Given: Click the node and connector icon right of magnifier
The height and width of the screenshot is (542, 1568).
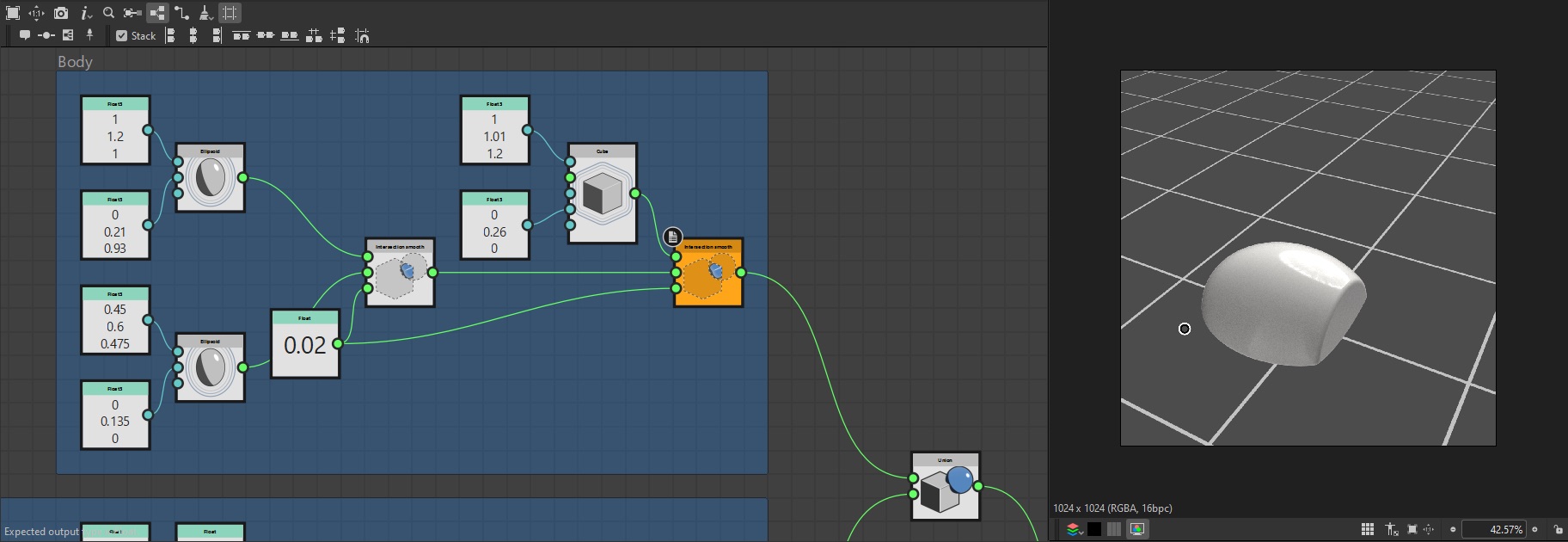Looking at the screenshot, I should tap(132, 13).
